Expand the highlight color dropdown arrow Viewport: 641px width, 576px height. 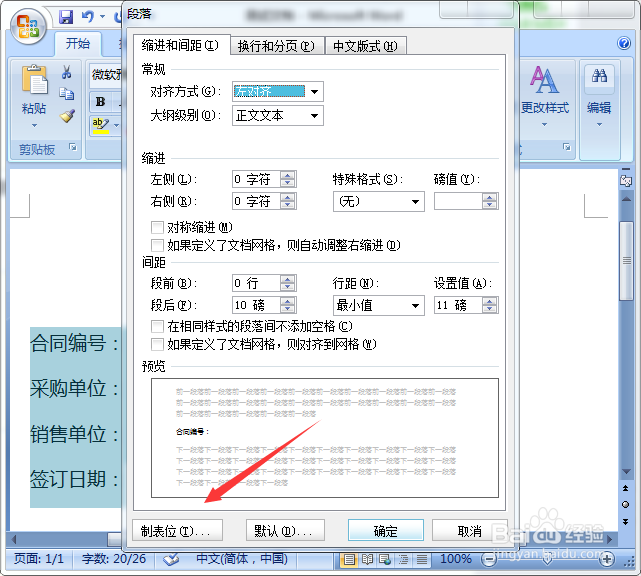click(x=117, y=126)
